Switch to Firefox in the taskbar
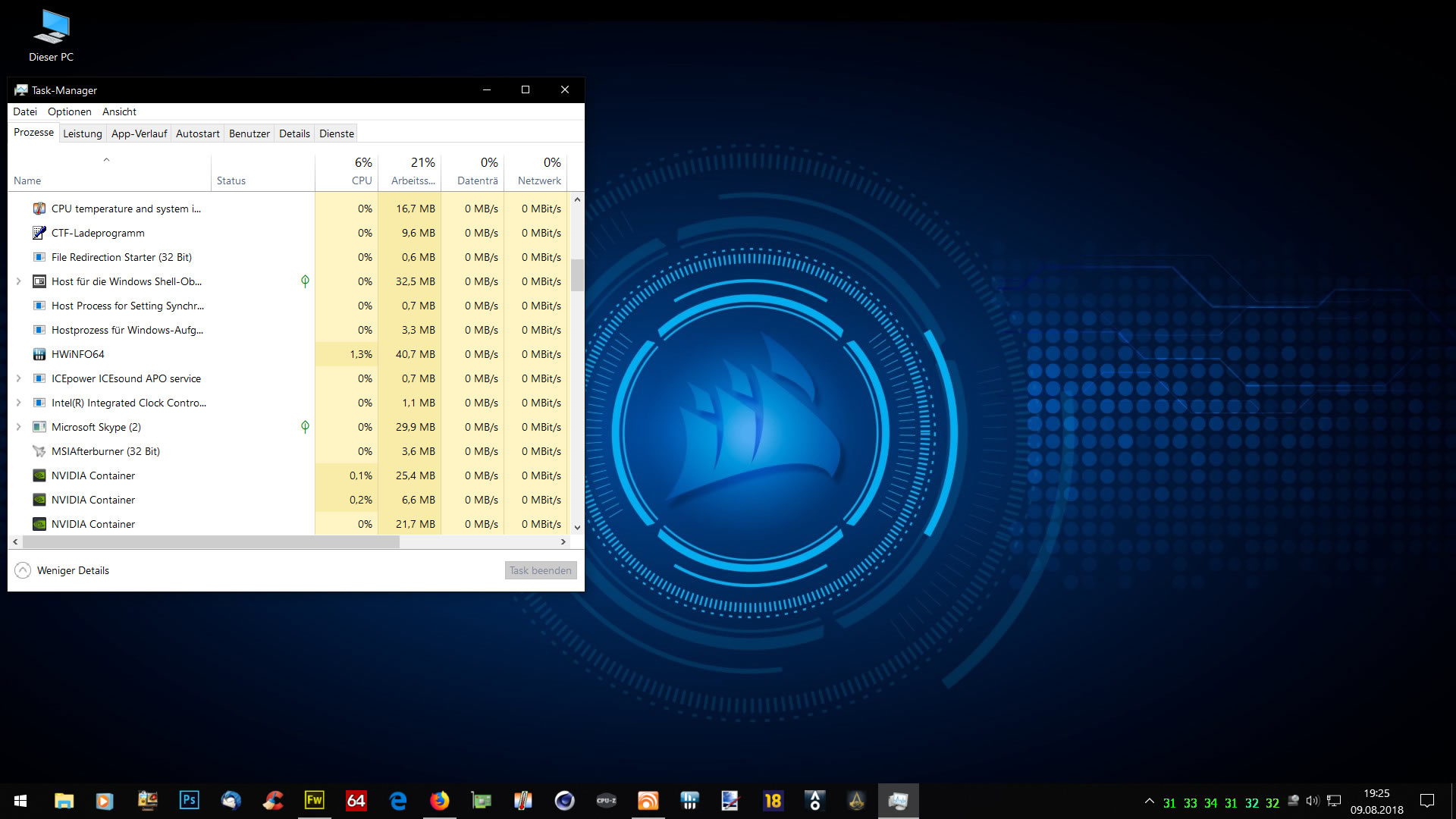 [439, 801]
